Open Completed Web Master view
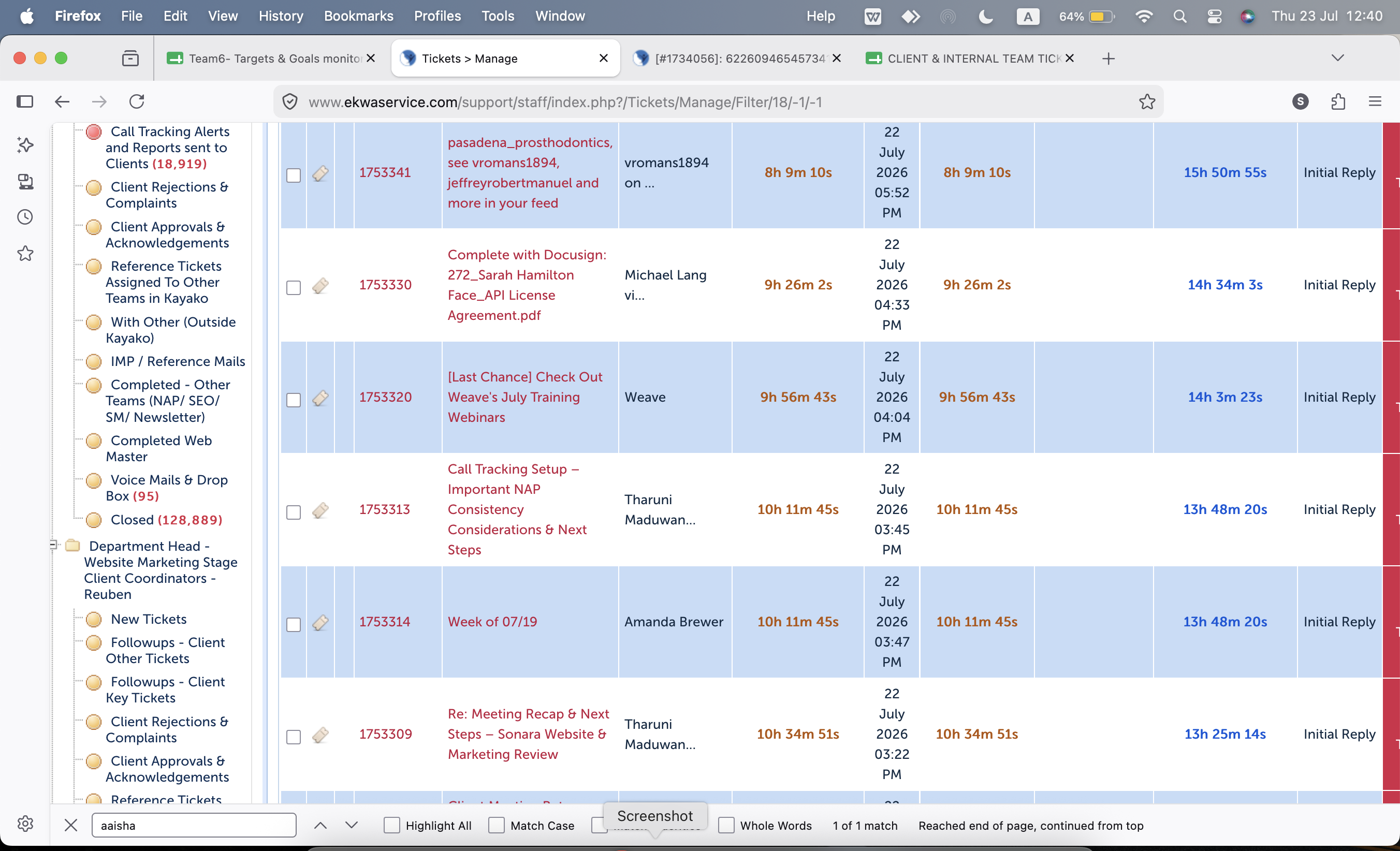 (x=158, y=449)
